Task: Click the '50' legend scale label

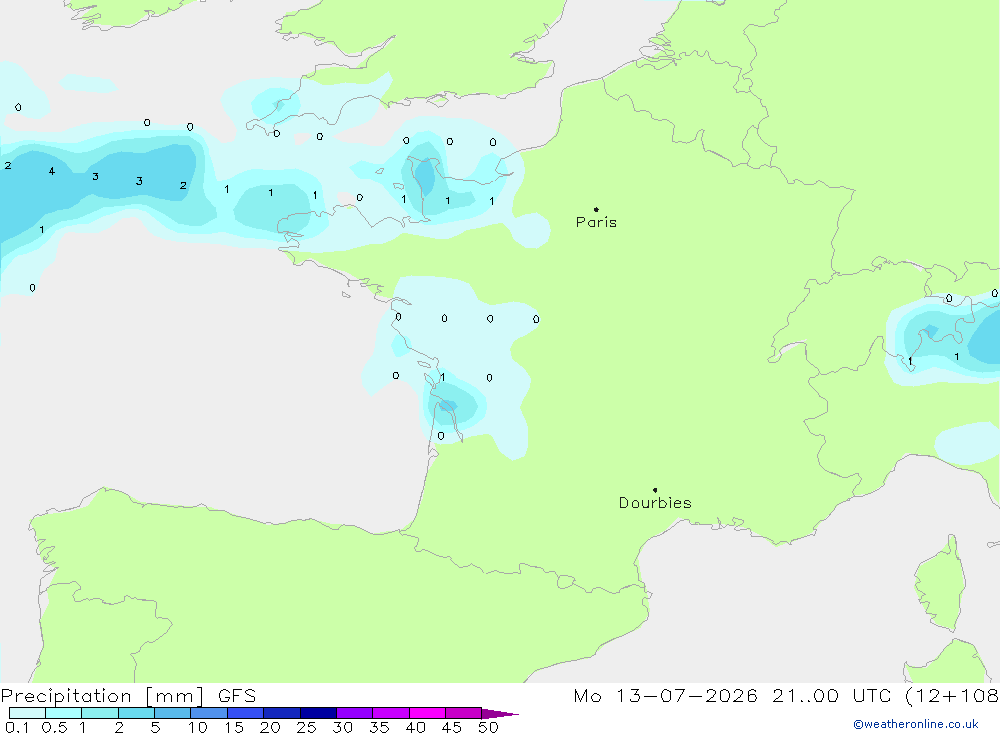Action: pos(488,727)
